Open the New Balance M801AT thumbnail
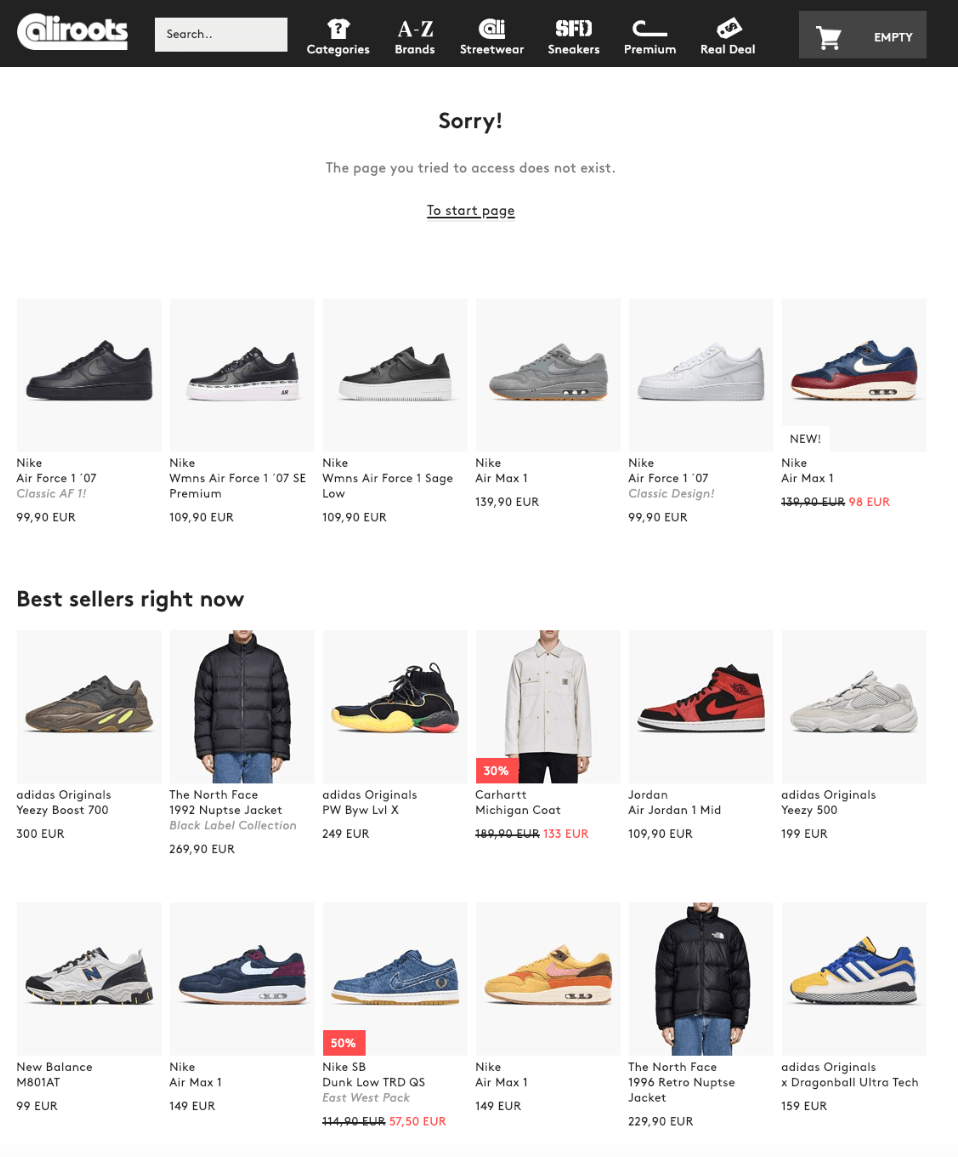The image size is (958, 1157). click(x=89, y=978)
